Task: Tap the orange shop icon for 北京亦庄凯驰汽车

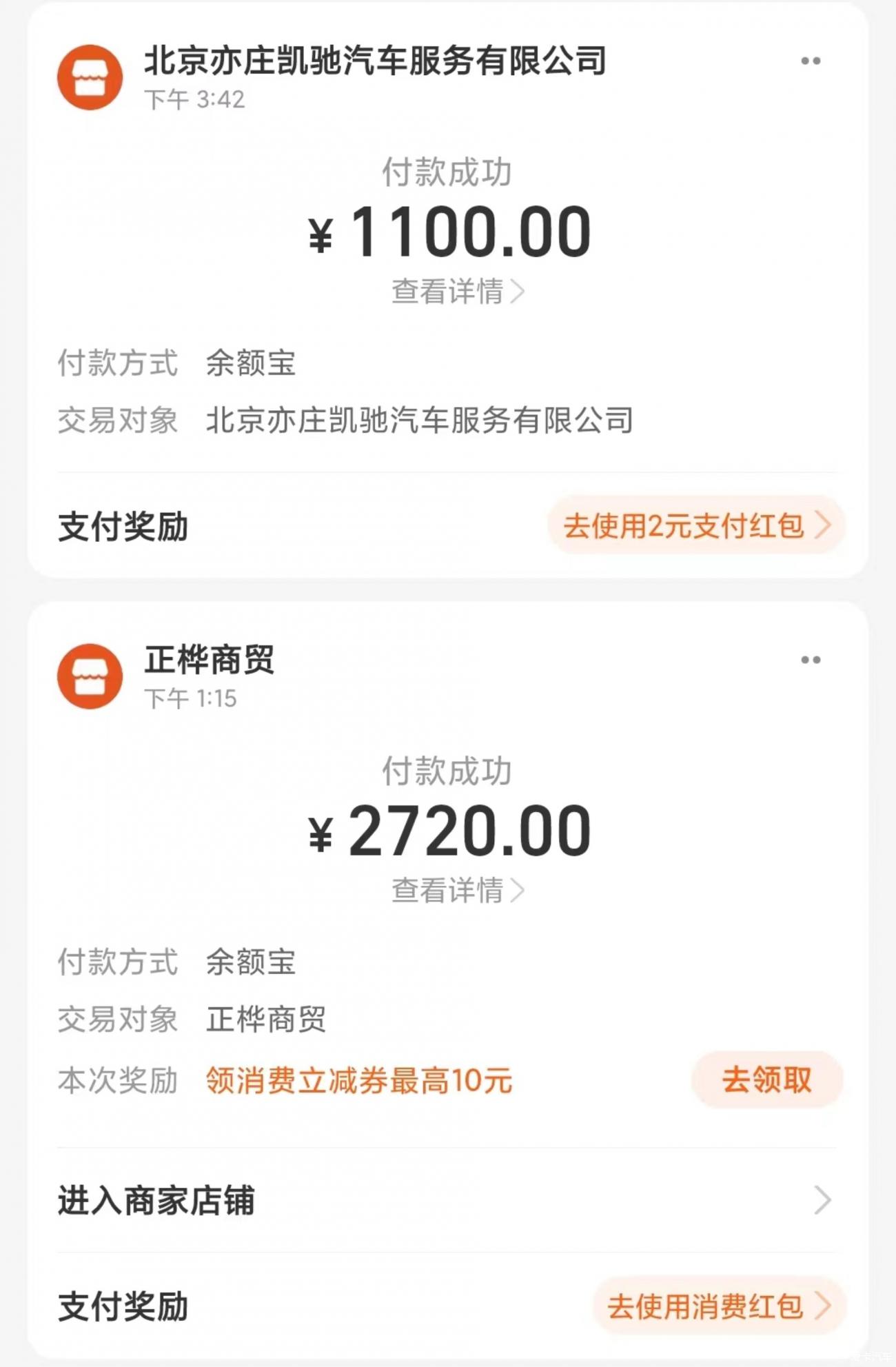Action: (x=90, y=77)
